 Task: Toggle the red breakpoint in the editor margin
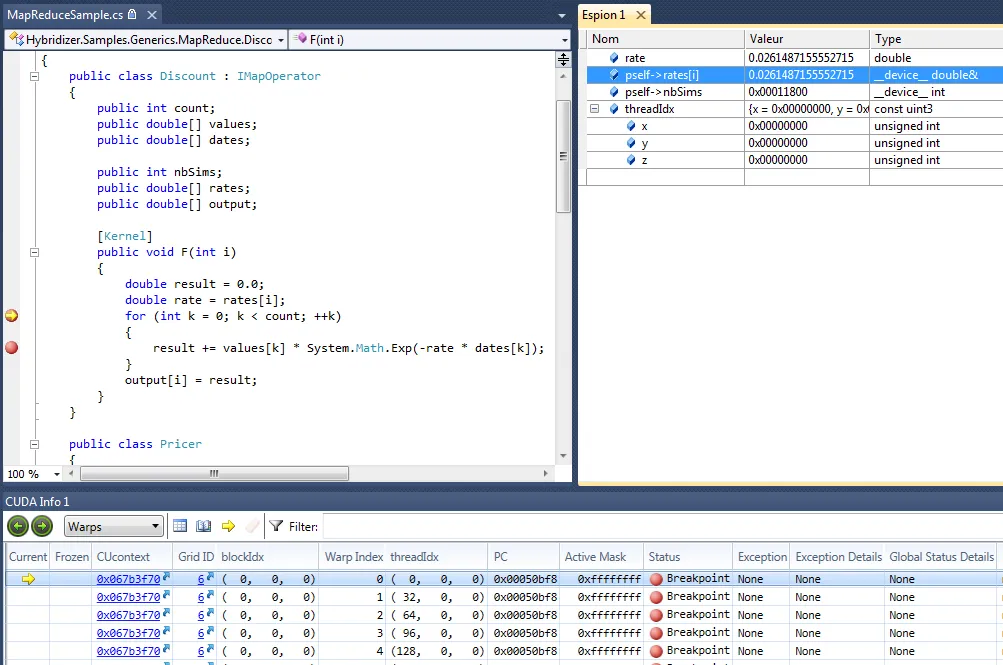click(10, 347)
